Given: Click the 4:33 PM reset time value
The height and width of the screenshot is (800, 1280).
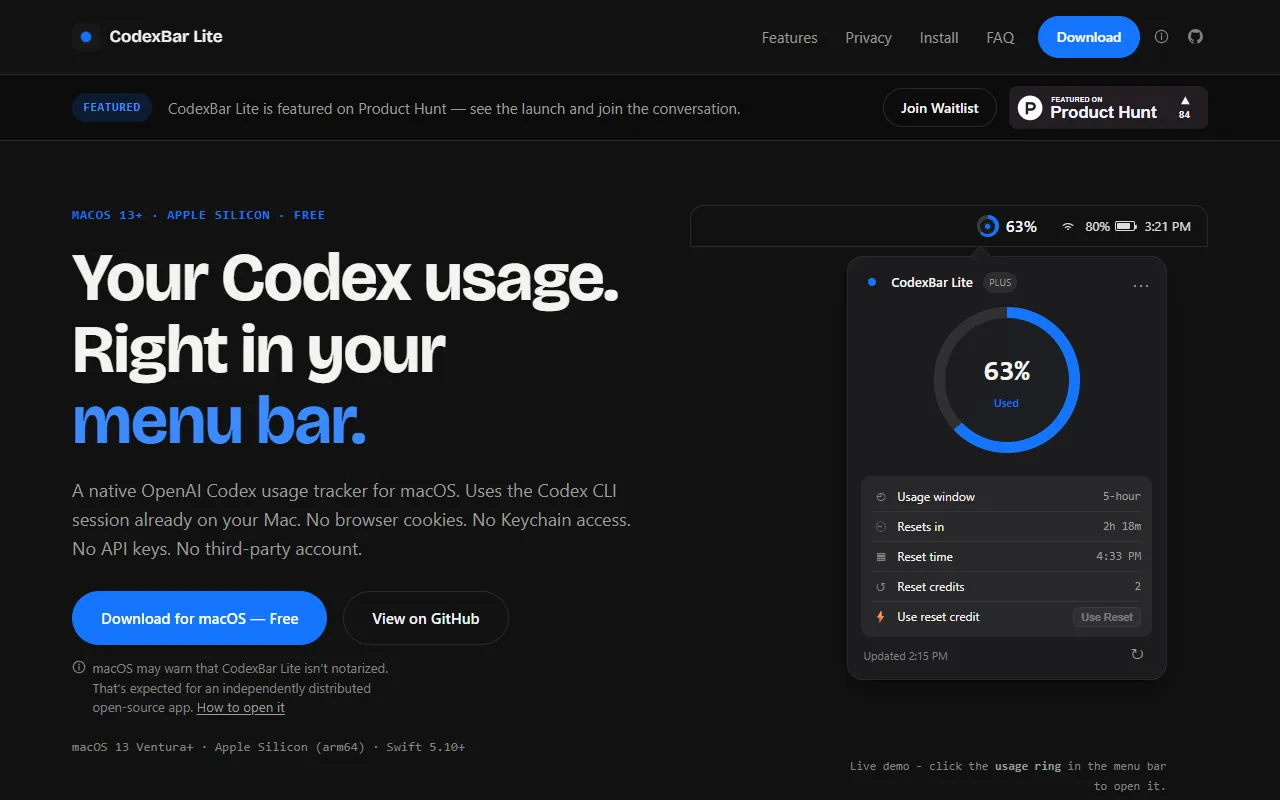Looking at the screenshot, I should click(1119, 556).
